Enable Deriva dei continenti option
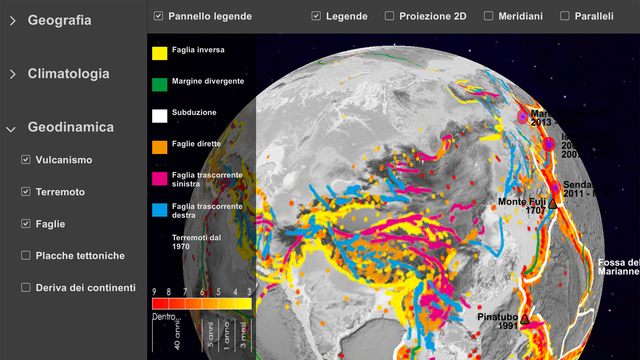The image size is (640, 360). point(26,287)
